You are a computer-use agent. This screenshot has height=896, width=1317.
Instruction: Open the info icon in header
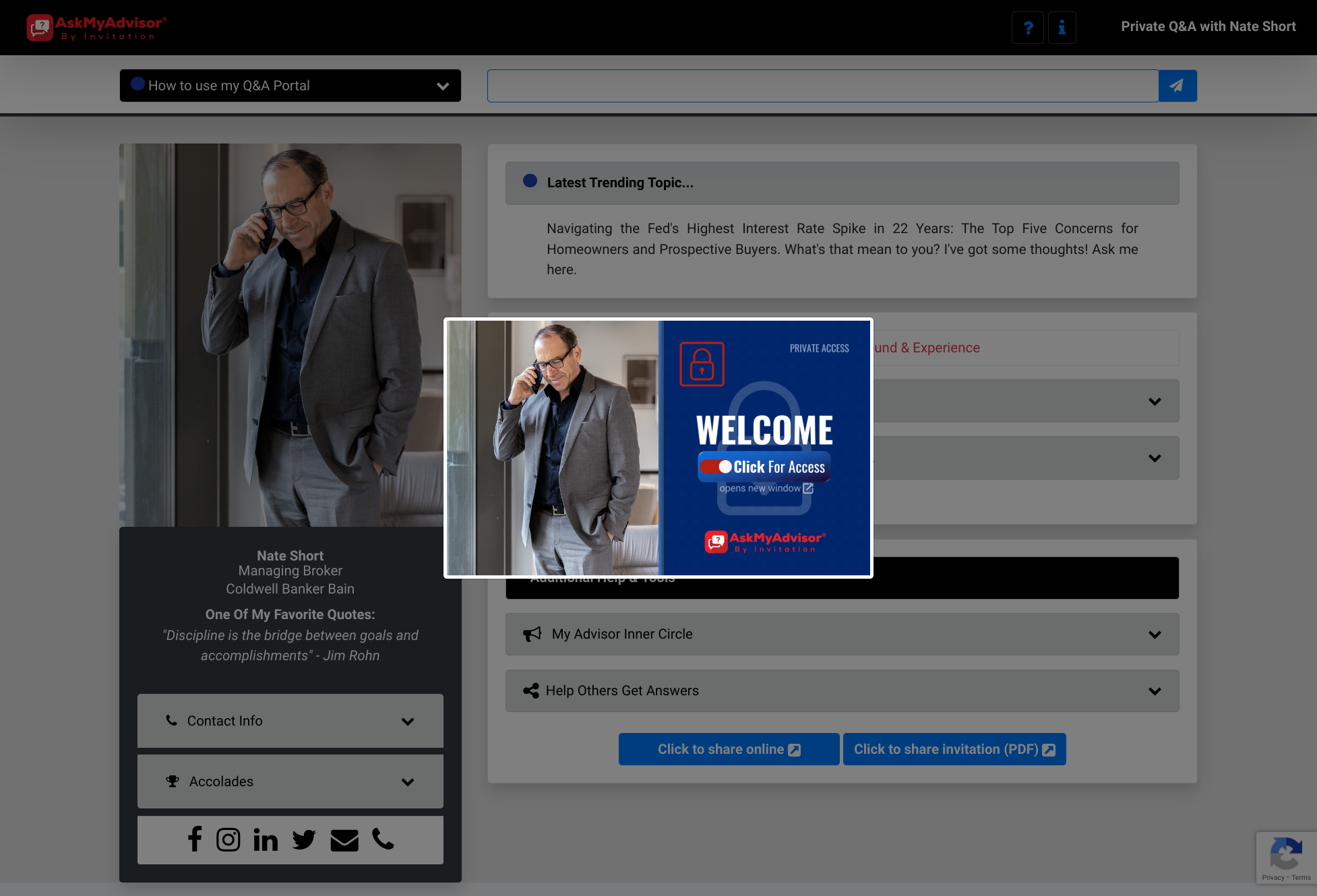pos(1062,28)
